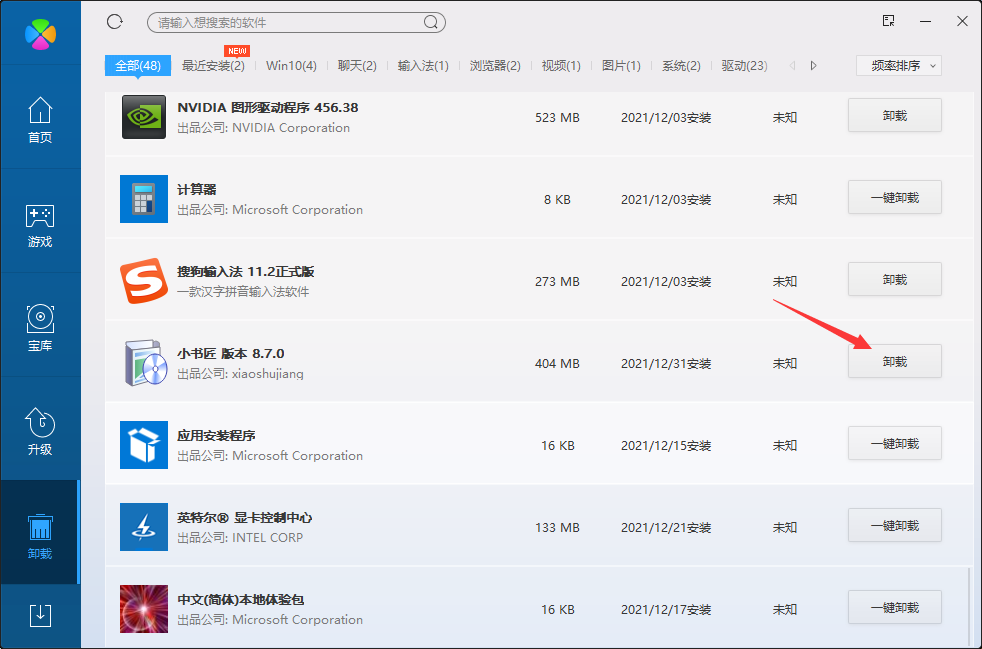
Task: Click the 404 MB size value
Action: point(557,363)
